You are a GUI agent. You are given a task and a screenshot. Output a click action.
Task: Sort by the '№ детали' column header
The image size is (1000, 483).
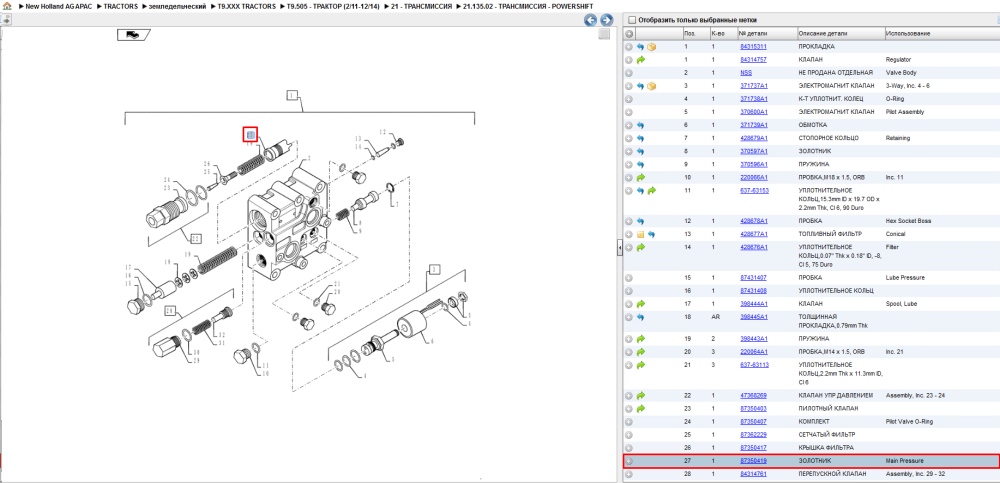[767, 34]
